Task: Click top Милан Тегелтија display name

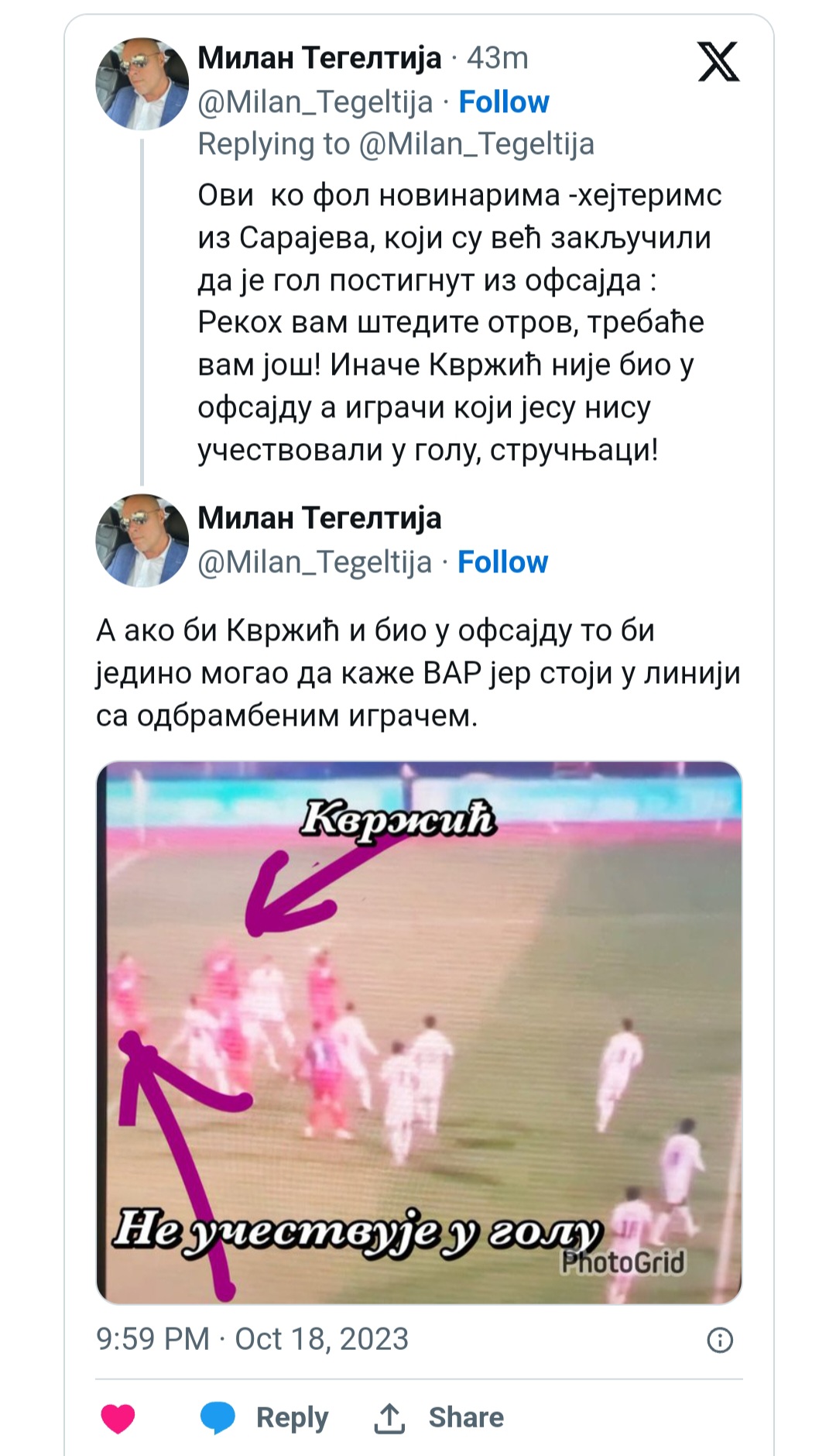Action: [320, 58]
